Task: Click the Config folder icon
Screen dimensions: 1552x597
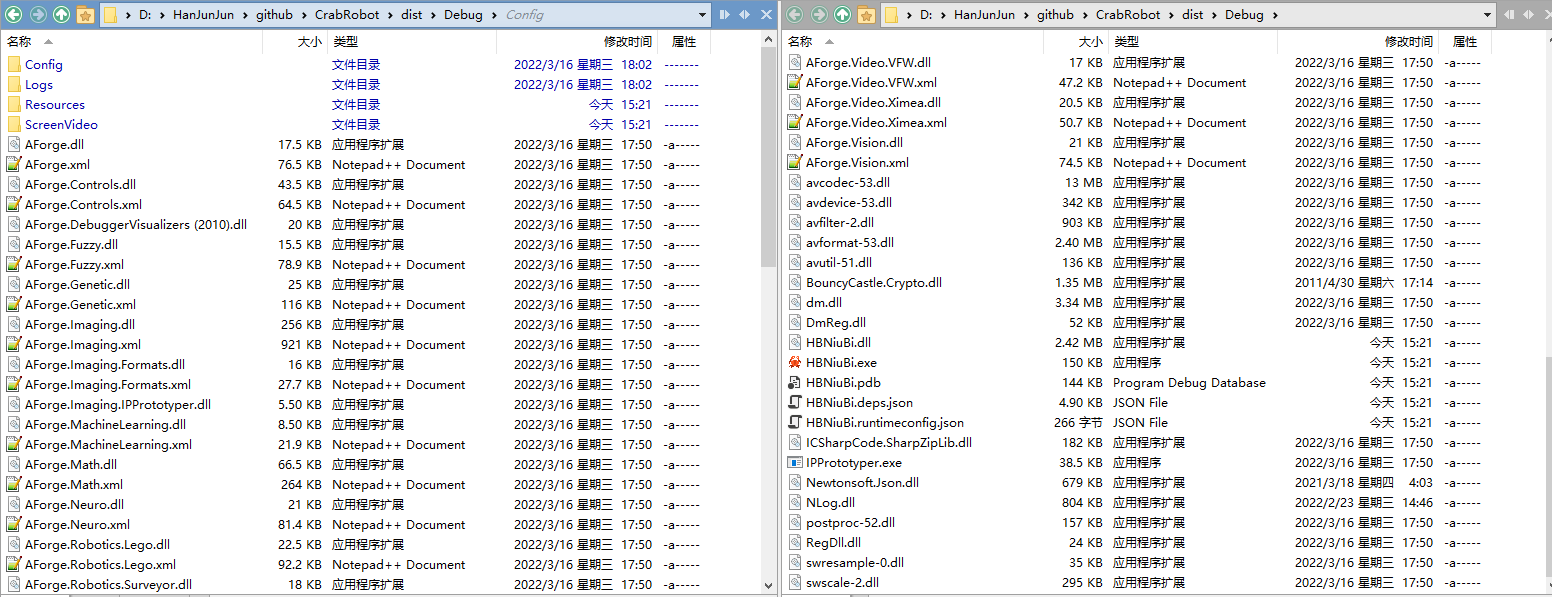Action: pyautogui.click(x=14, y=64)
